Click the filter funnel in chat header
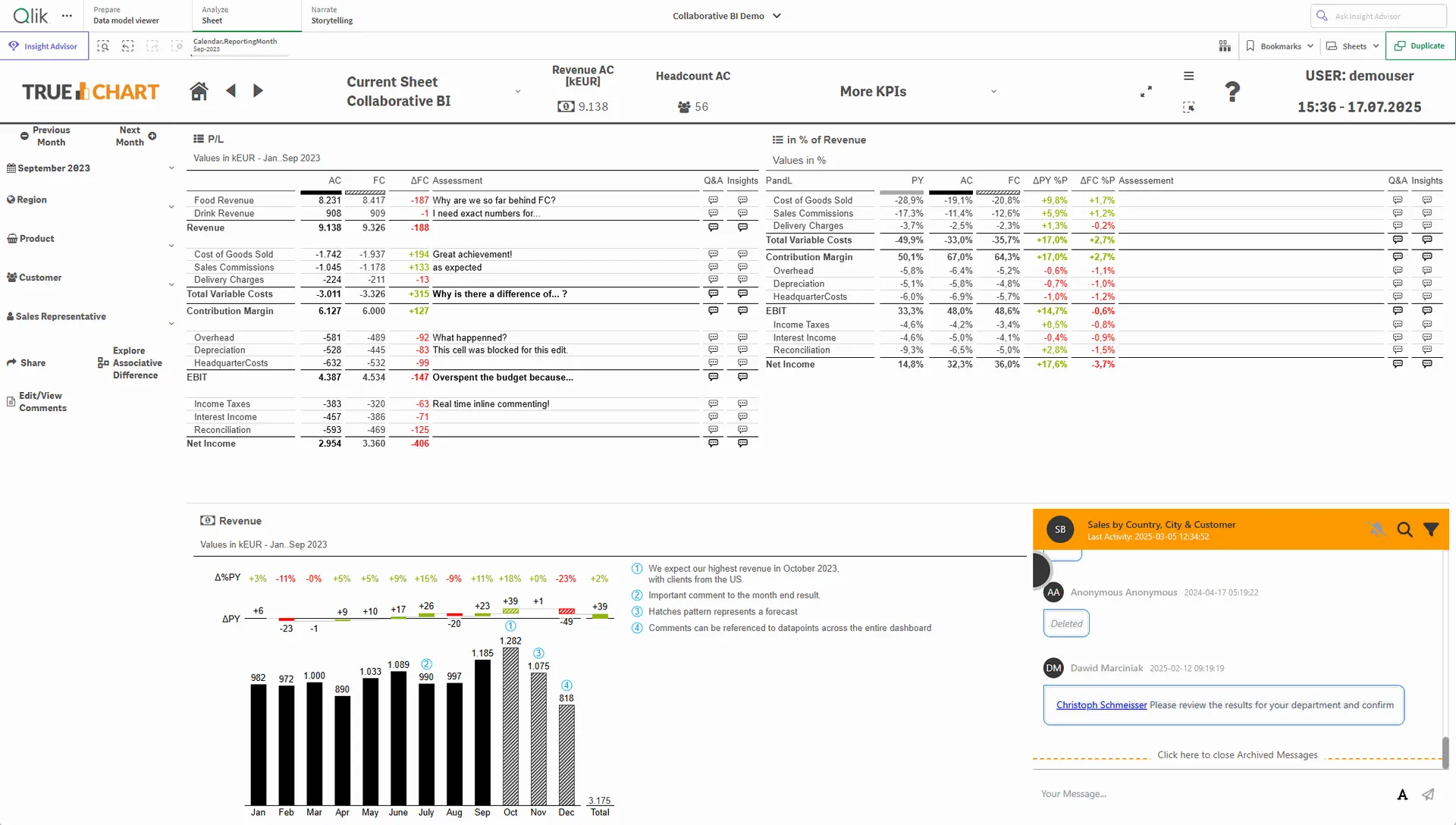Viewport: 1456px width, 825px height. pos(1431,530)
